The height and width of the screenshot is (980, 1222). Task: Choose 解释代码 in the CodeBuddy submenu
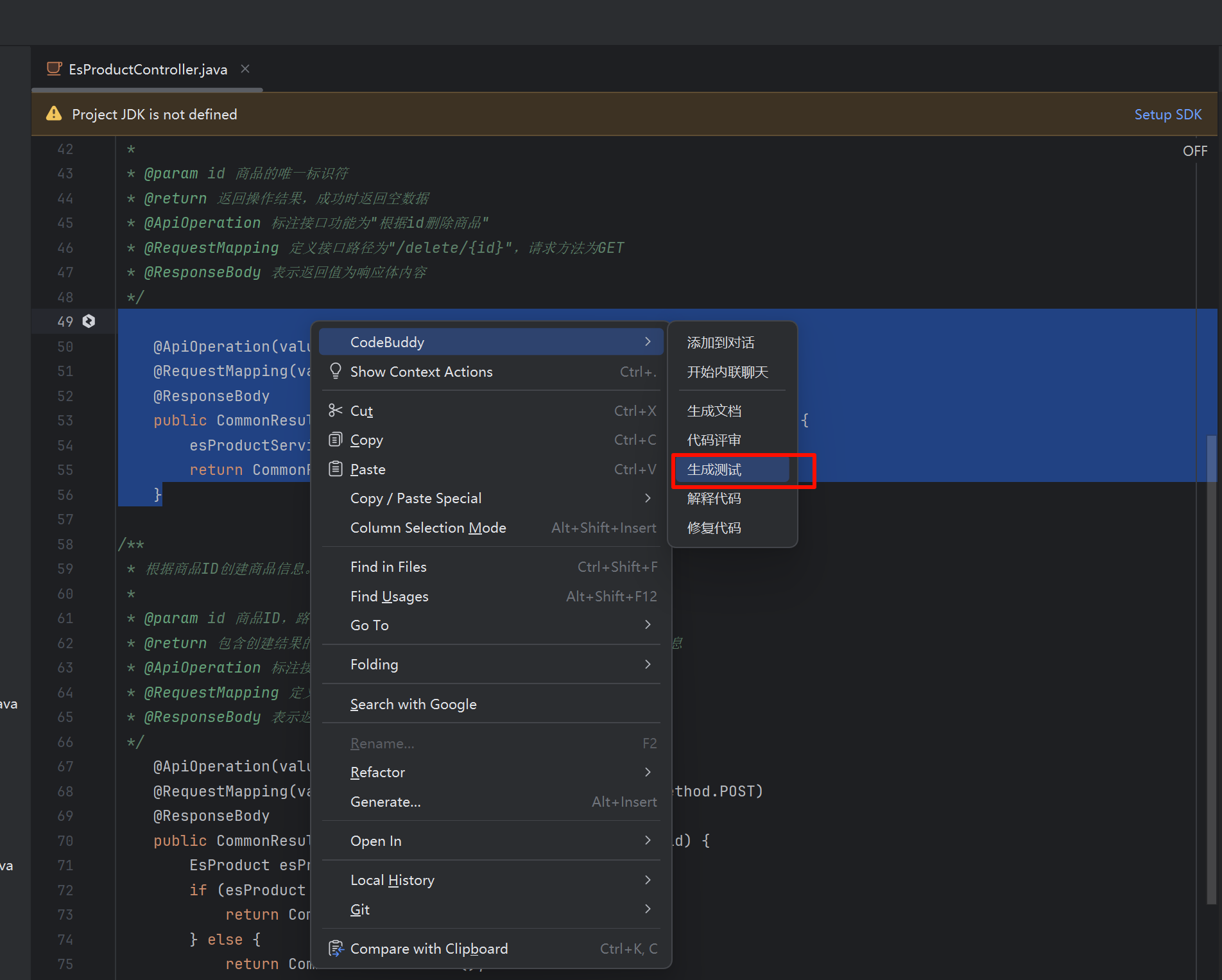[x=714, y=499]
